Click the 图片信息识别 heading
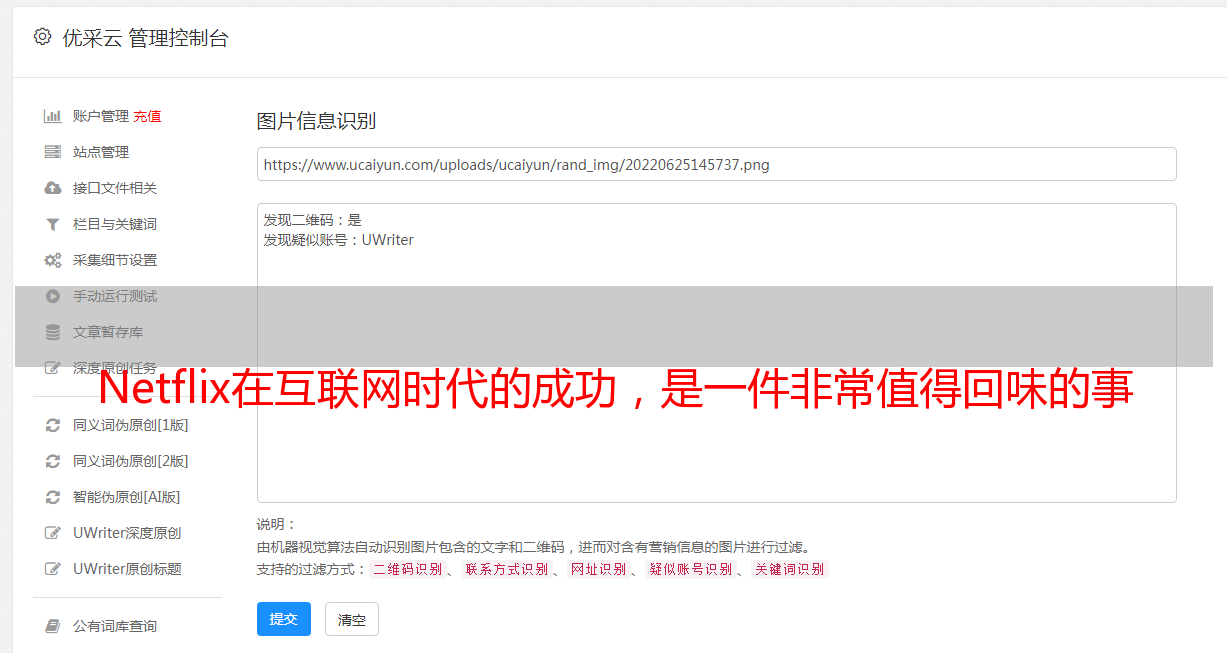 [x=316, y=121]
